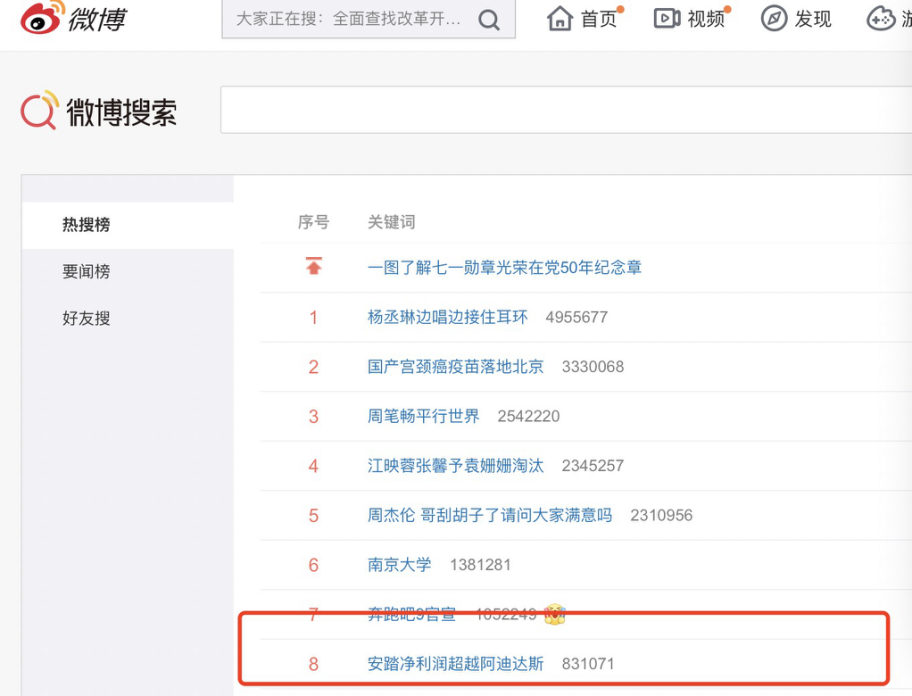The width and height of the screenshot is (912, 696).
Task: Open 周杰伦 哥刮胡子了请问大家满意吗 topic
Action: tap(490, 515)
